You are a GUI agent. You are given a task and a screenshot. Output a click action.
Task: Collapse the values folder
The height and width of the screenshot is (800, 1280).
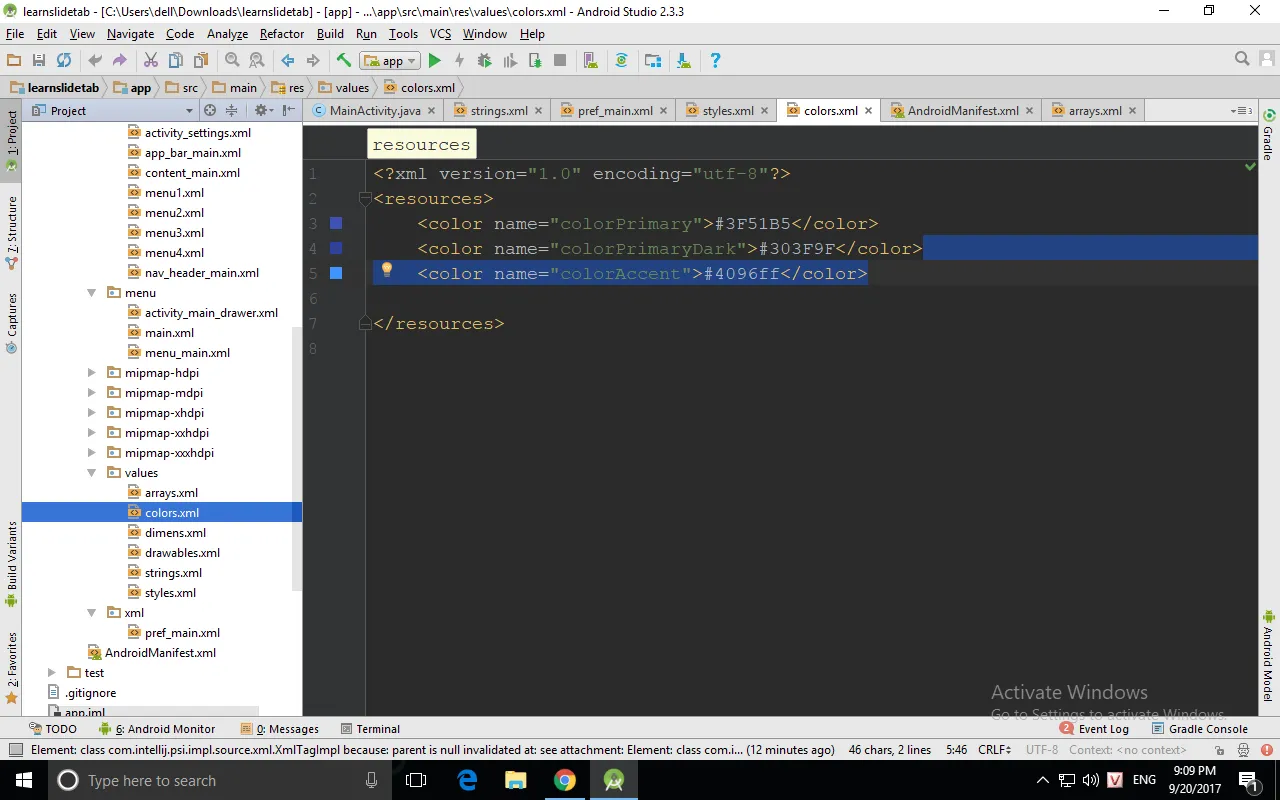point(91,473)
